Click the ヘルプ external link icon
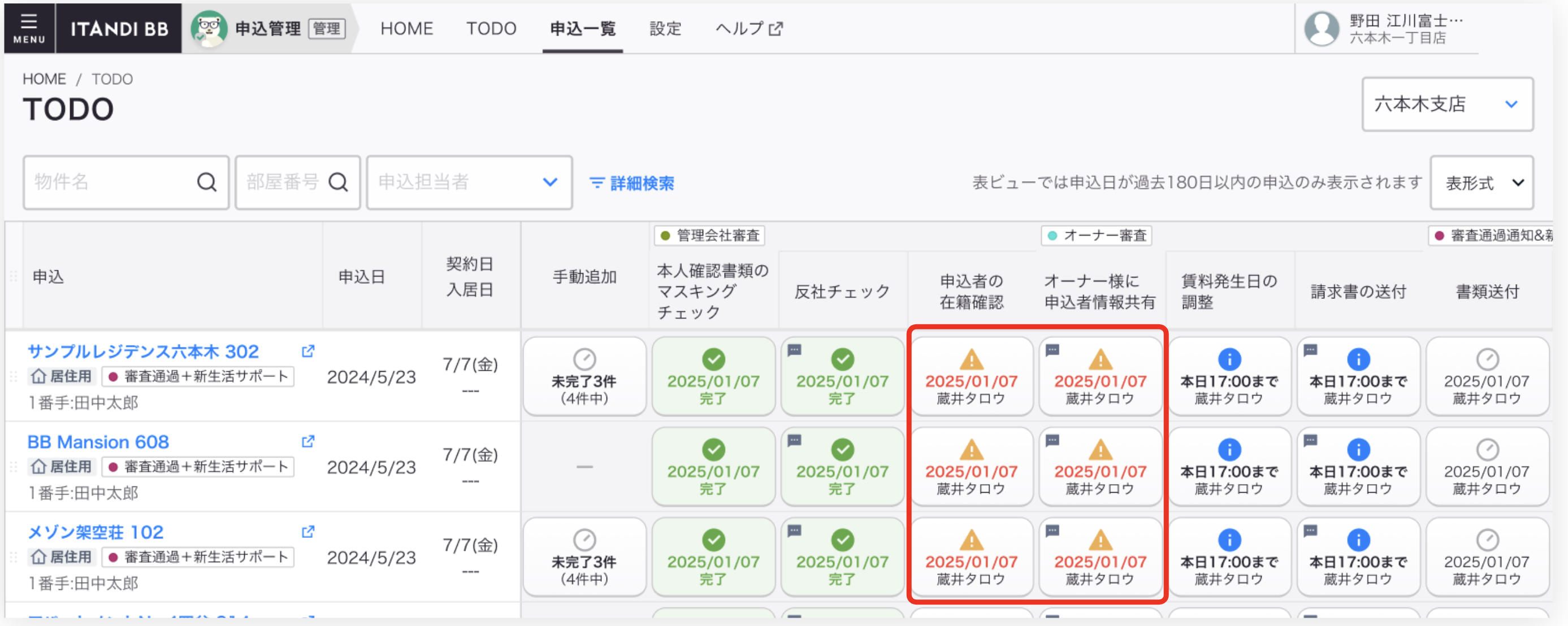1568x626 pixels. [776, 29]
